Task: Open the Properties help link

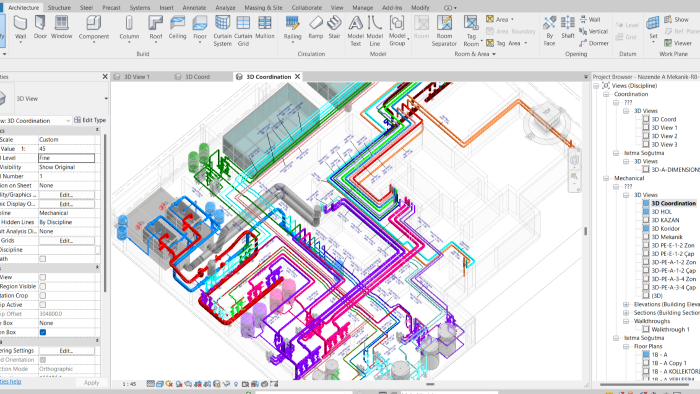Action: pos(10,382)
